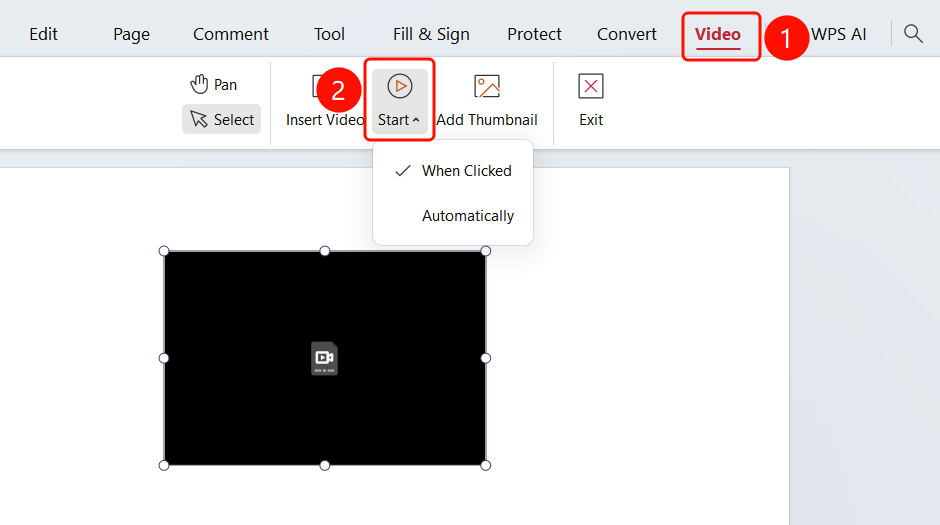Go to the Protect tab
The width and height of the screenshot is (940, 525).
click(534, 34)
